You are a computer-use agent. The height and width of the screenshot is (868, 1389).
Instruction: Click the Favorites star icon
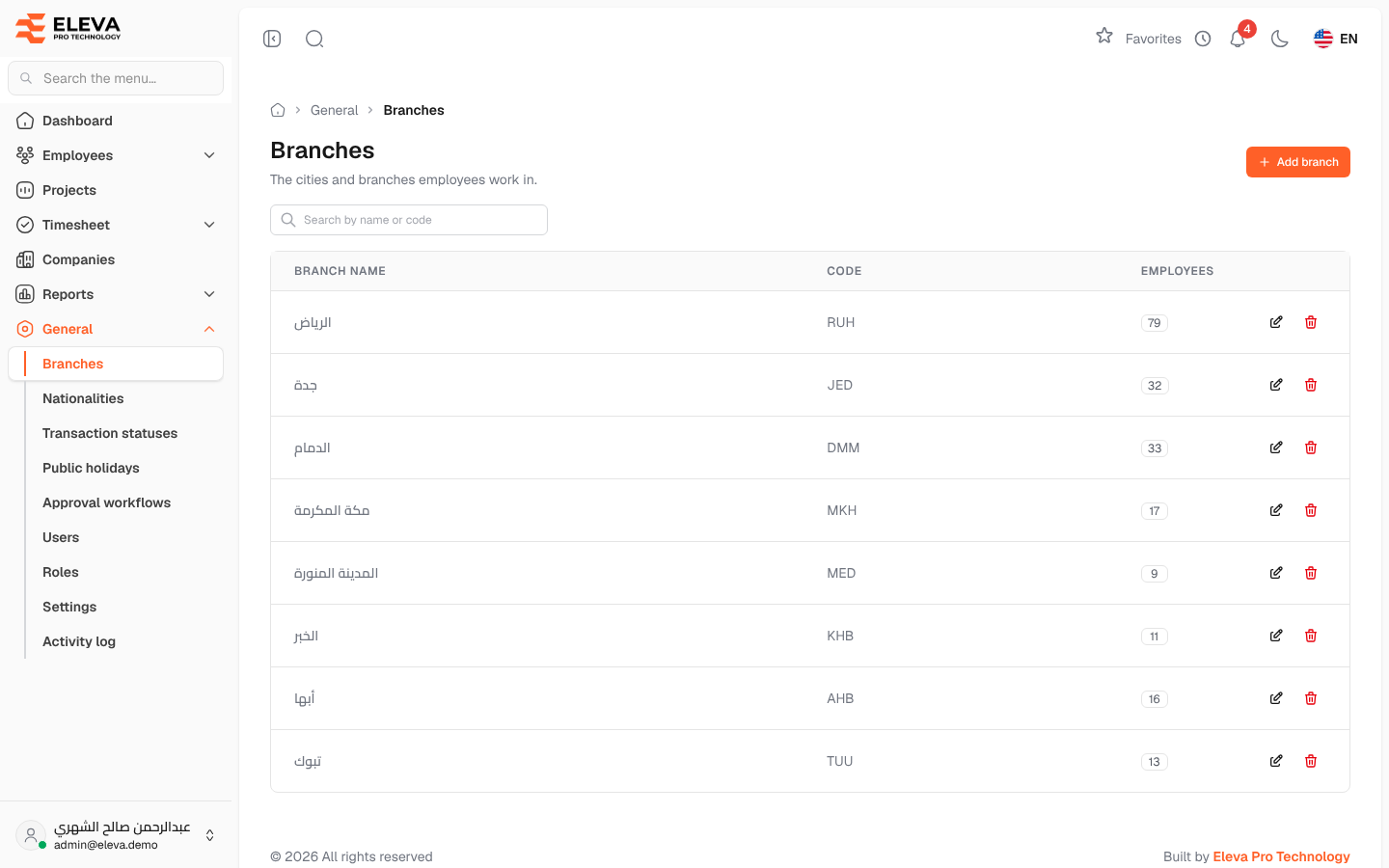pos(1104,36)
